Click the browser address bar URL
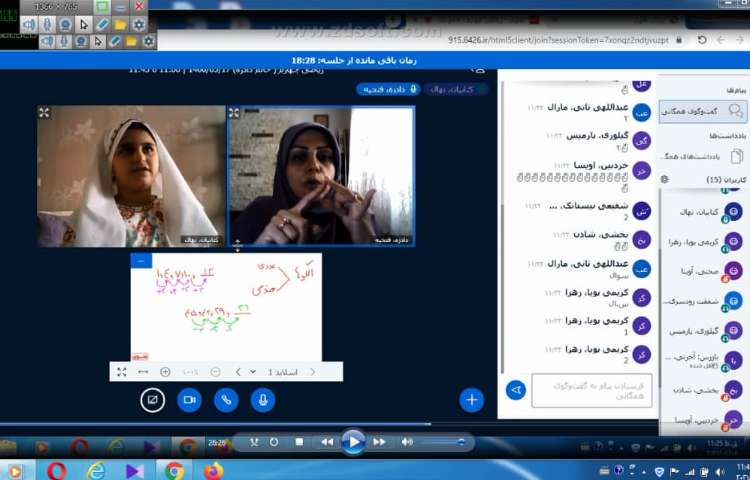 558,40
